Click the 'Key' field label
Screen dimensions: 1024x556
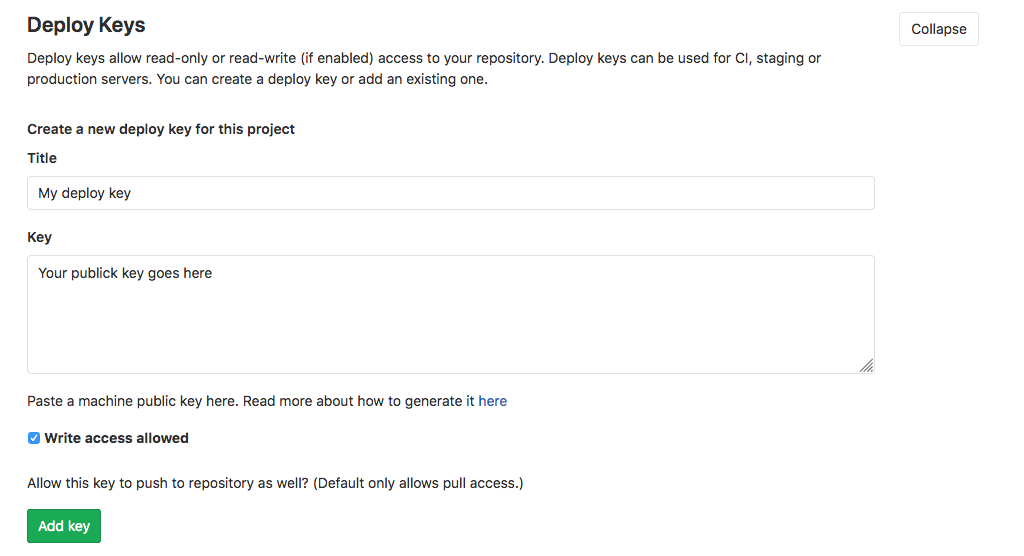(39, 237)
